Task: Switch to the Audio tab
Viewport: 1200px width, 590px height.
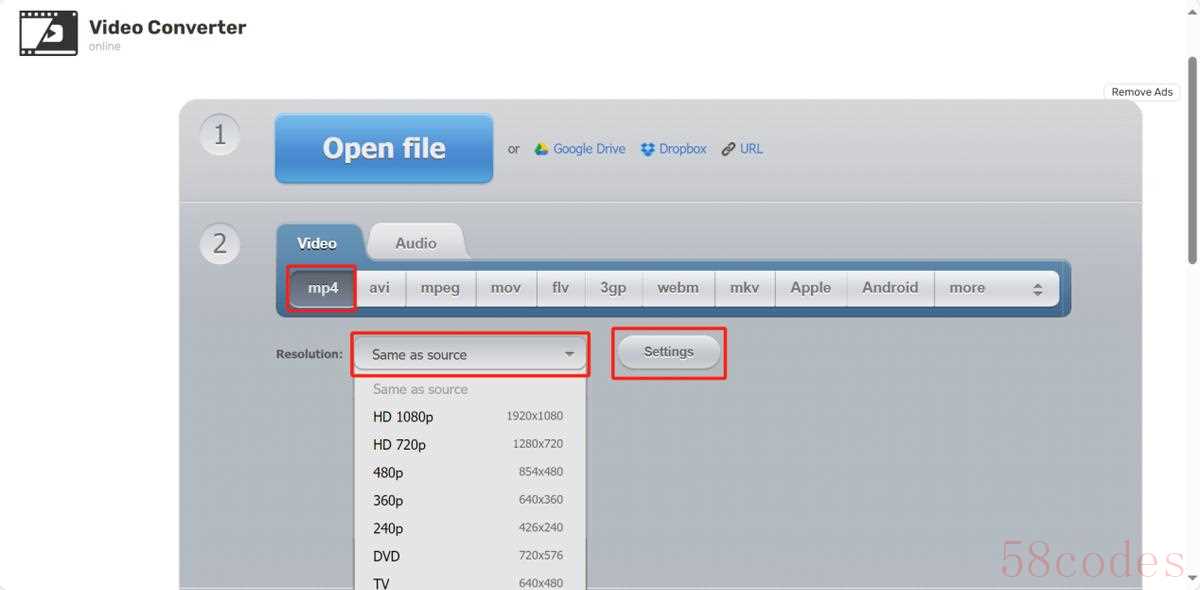Action: pyautogui.click(x=416, y=243)
